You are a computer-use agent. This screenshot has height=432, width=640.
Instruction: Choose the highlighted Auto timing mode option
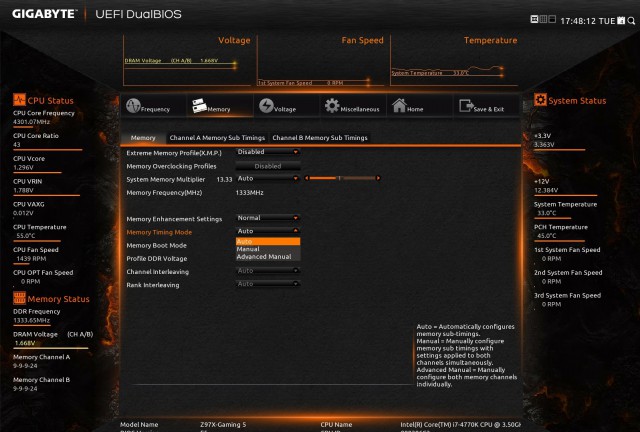(x=268, y=241)
